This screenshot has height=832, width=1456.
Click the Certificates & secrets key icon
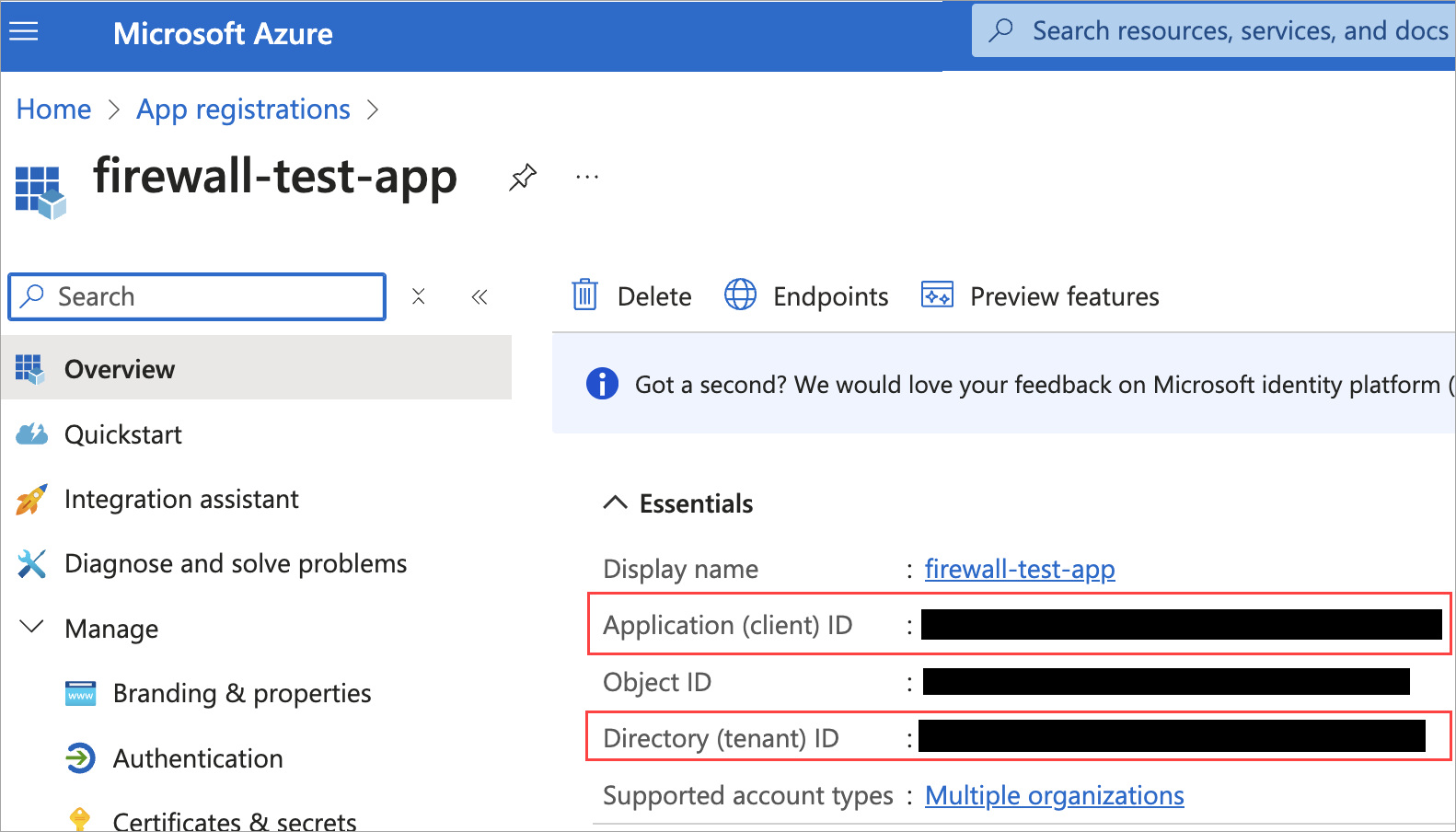80,819
